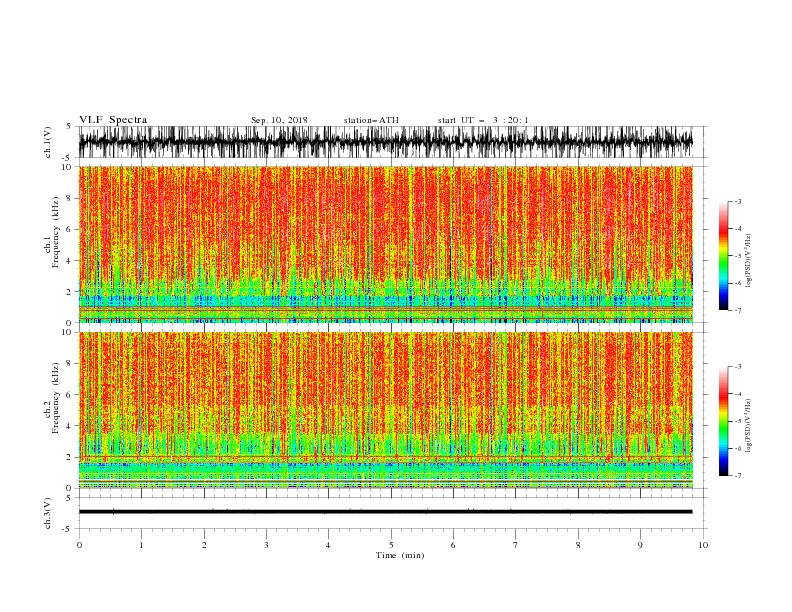Click the "5" tick on ch.1(V) axis
The width and height of the screenshot is (792, 612).
pos(69,126)
